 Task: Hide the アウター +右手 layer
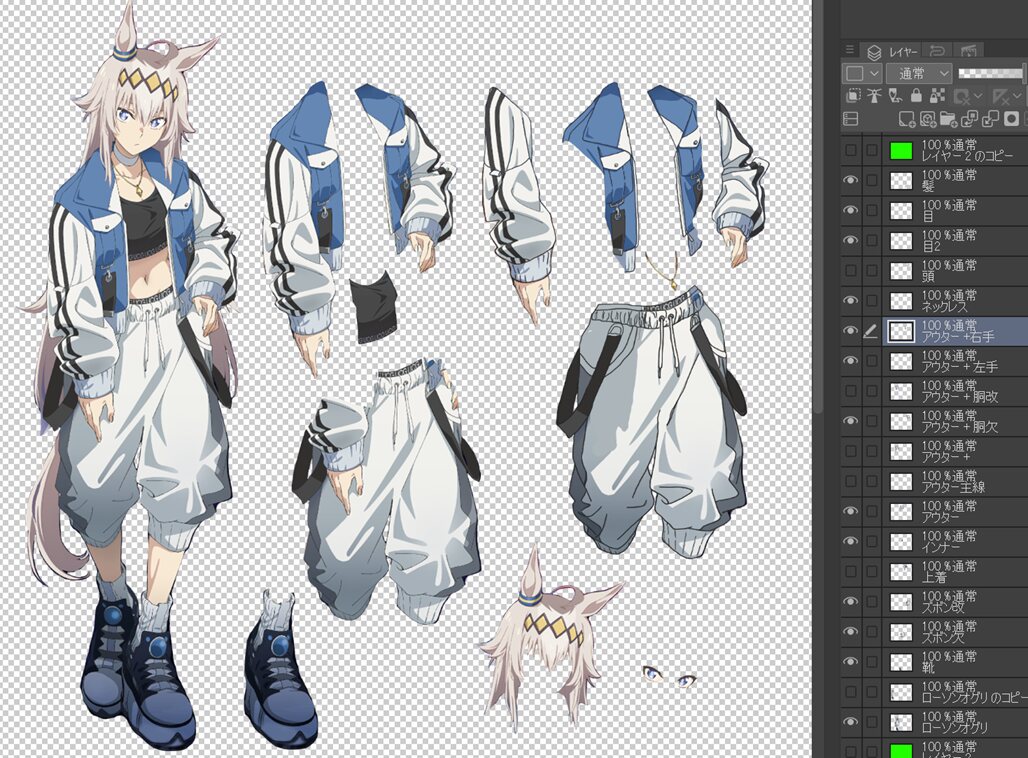click(850, 331)
